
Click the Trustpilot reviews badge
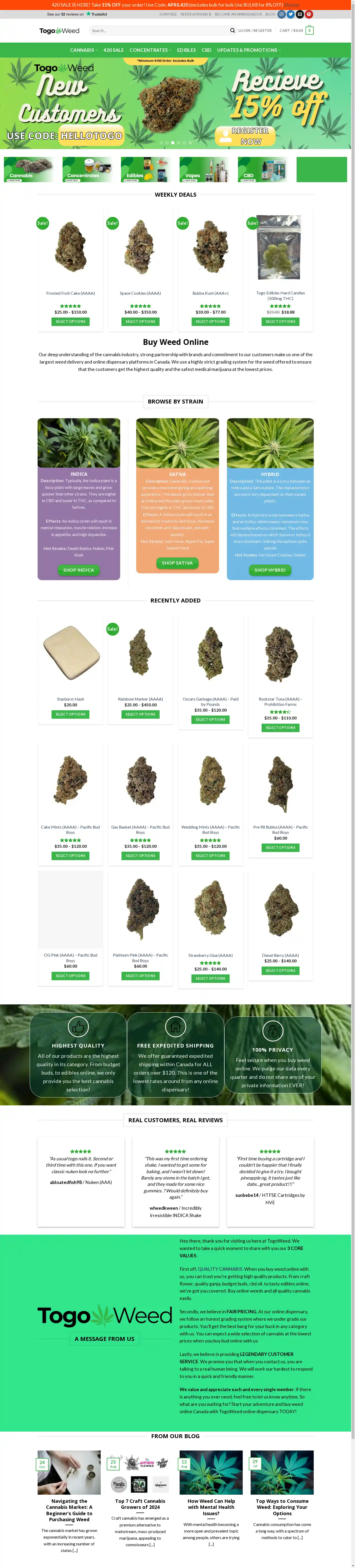(x=77, y=14)
